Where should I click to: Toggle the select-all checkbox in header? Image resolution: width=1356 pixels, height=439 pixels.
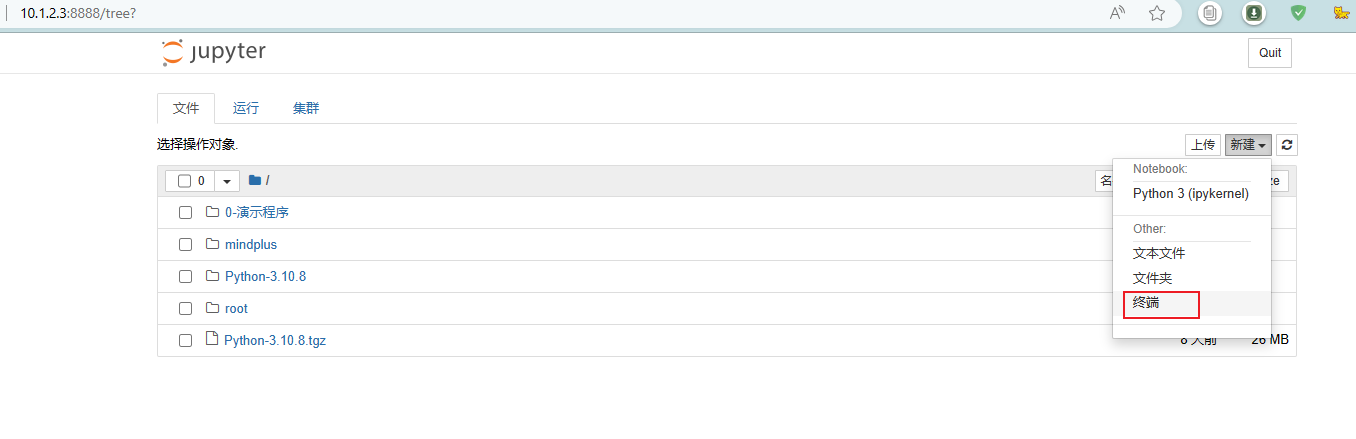pyautogui.click(x=184, y=181)
